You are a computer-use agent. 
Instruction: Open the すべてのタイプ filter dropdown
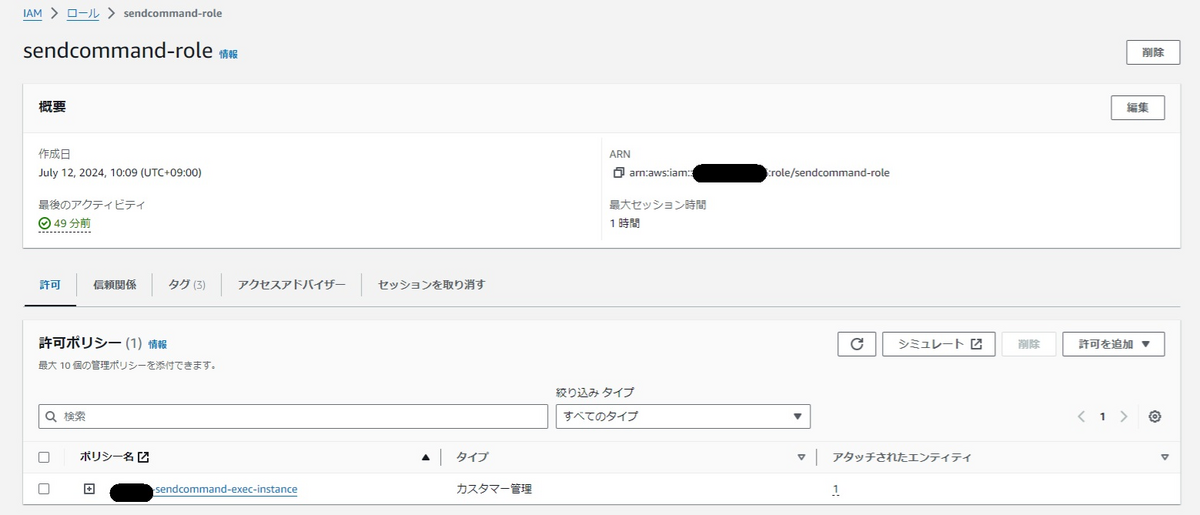click(x=683, y=416)
